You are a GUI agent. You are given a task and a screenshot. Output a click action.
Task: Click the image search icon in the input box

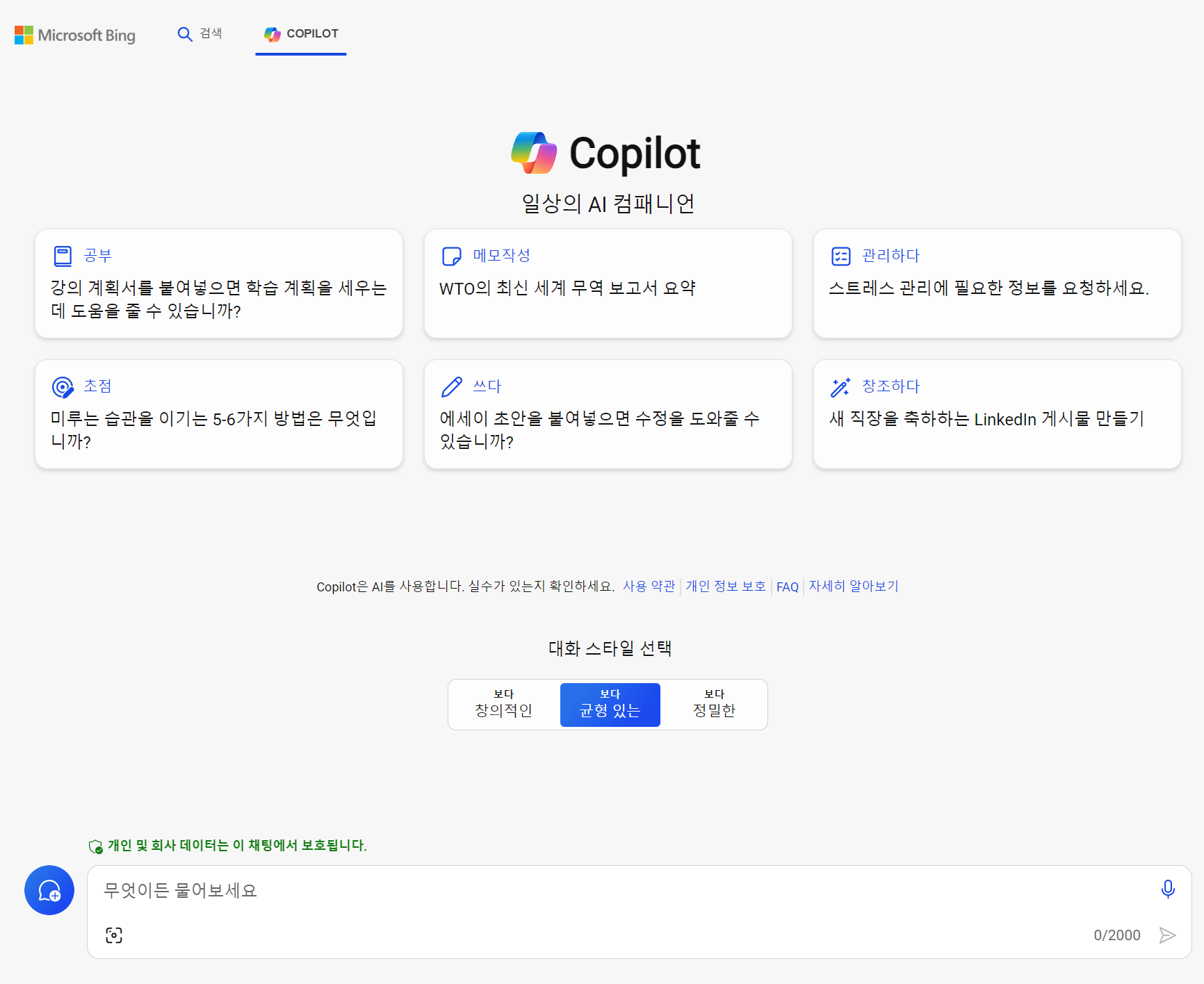pos(114,935)
